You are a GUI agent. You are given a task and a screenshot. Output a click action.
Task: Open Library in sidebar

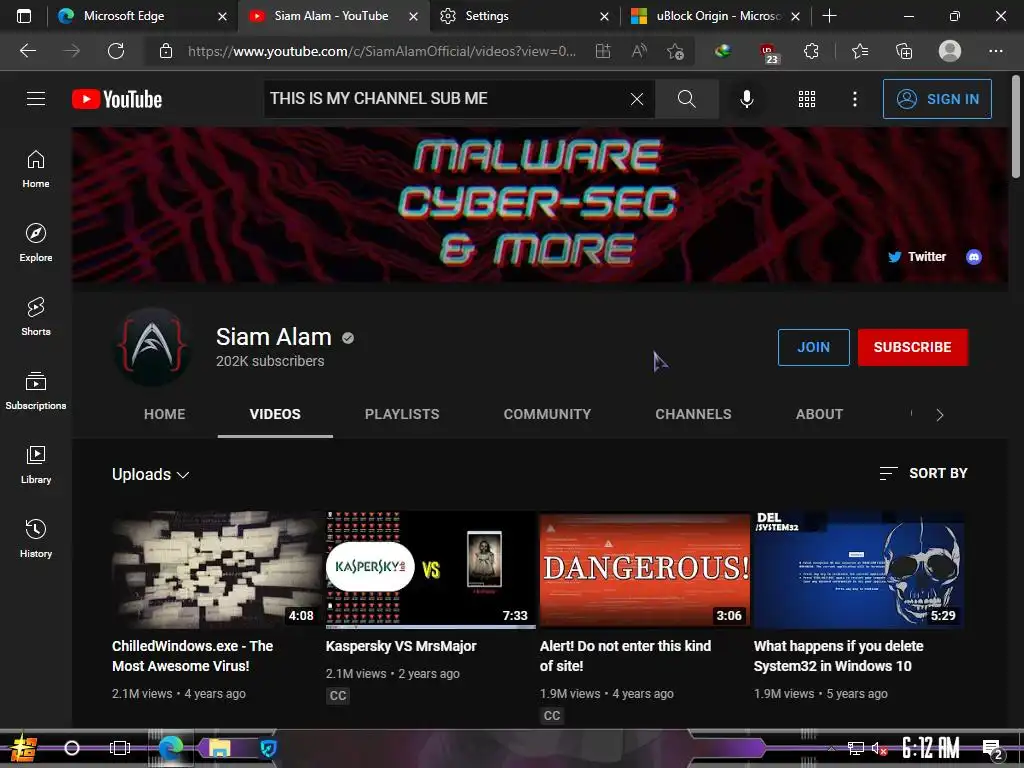coord(36,464)
